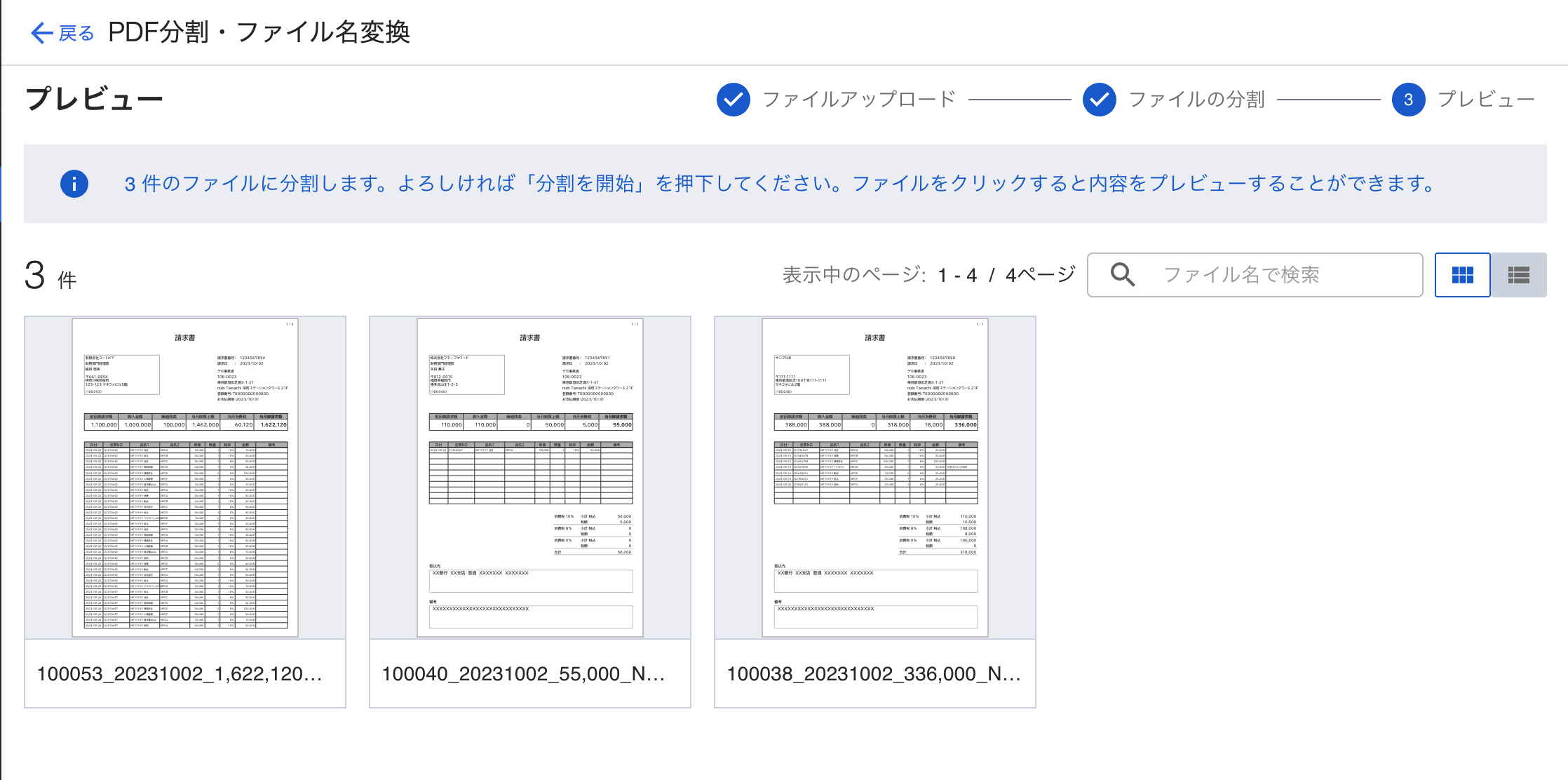Image resolution: width=1568 pixels, height=780 pixels.
Task: Click the blue info icon in banner
Action: (x=74, y=184)
